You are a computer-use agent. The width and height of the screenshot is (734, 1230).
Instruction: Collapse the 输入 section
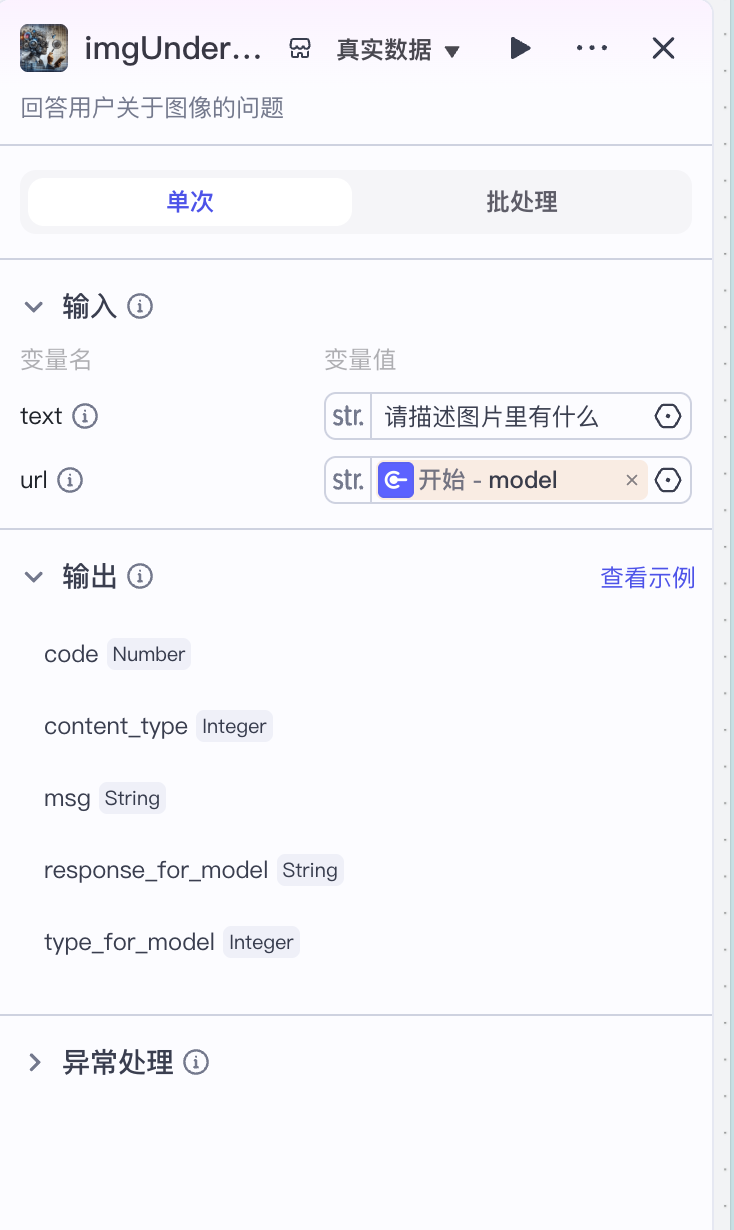pos(34,306)
